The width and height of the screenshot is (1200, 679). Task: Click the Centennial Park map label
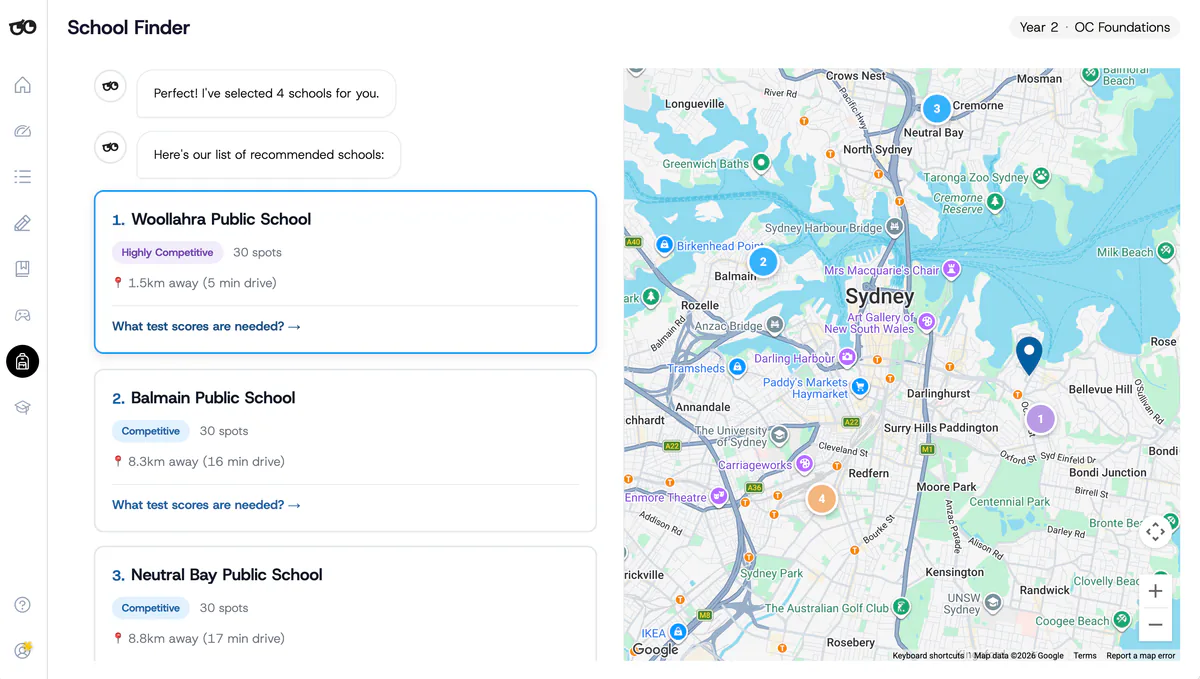tap(1010, 502)
